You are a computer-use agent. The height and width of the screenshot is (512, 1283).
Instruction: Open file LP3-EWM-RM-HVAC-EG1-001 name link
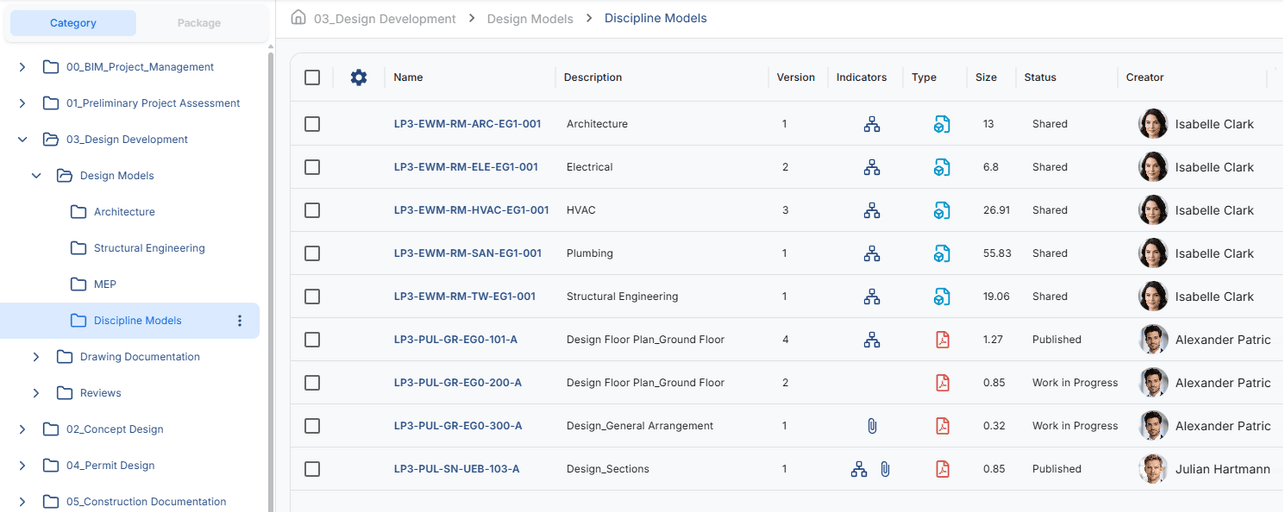[471, 210]
